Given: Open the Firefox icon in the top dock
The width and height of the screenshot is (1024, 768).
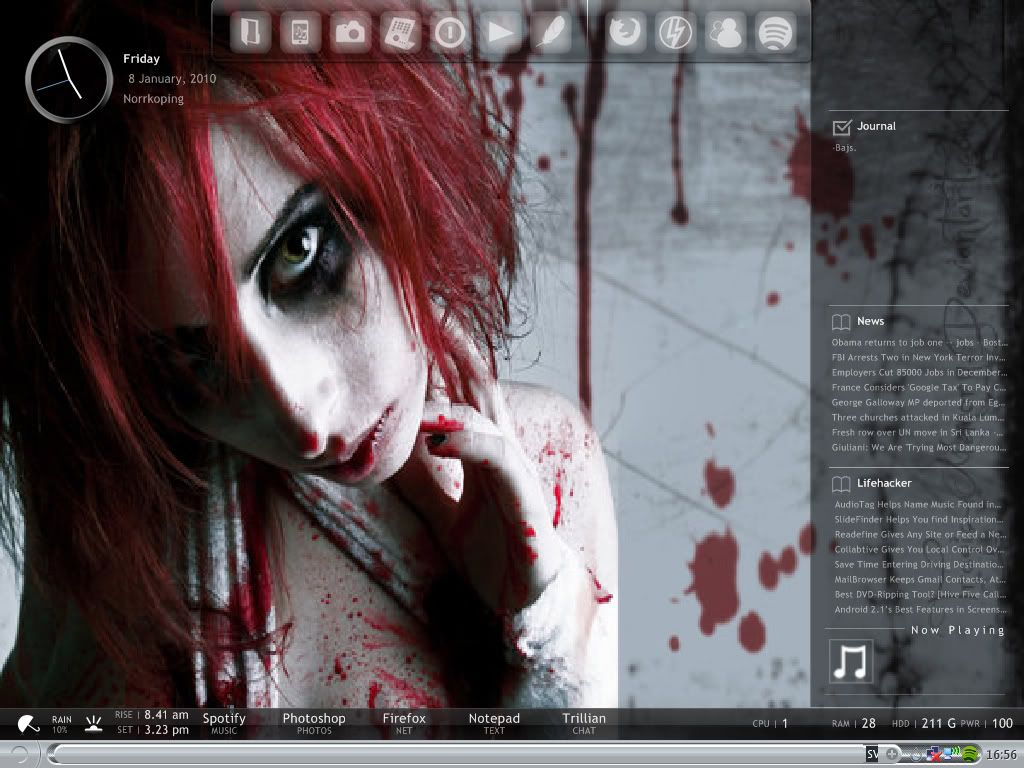Looking at the screenshot, I should click(x=625, y=33).
